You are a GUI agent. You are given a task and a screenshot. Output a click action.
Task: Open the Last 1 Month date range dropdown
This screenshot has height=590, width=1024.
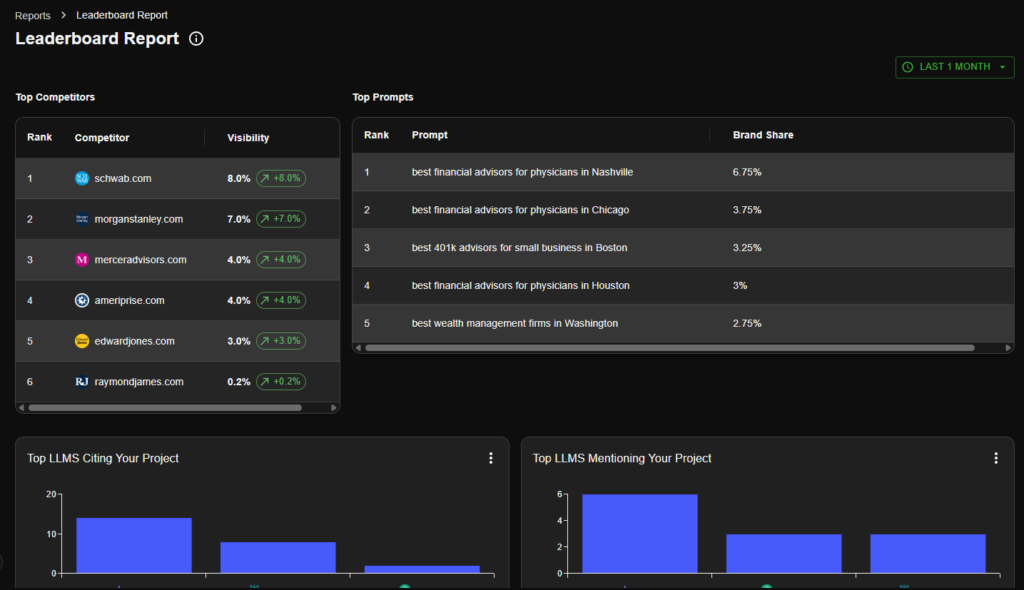(x=954, y=67)
